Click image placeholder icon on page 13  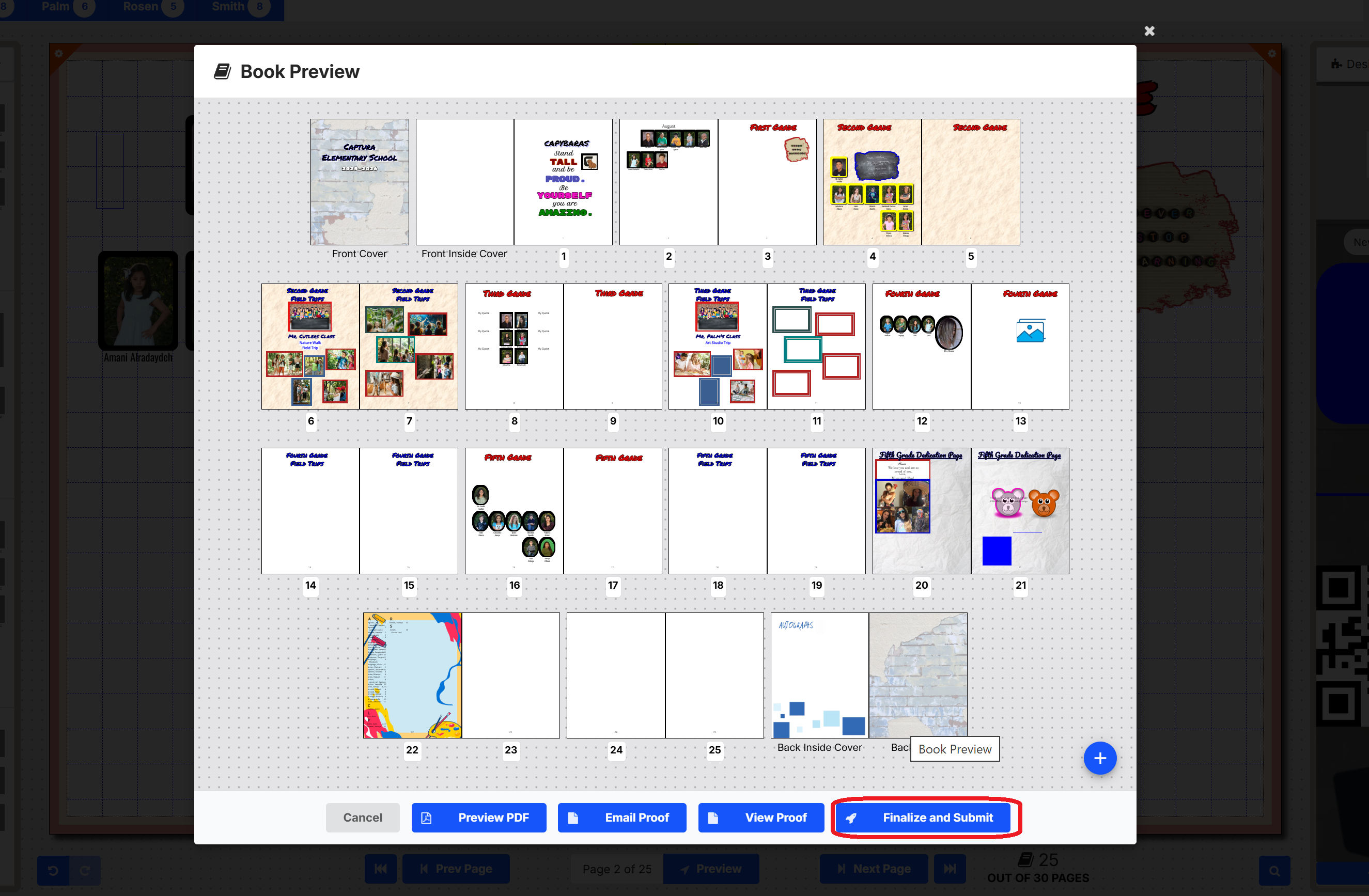pos(1029,331)
